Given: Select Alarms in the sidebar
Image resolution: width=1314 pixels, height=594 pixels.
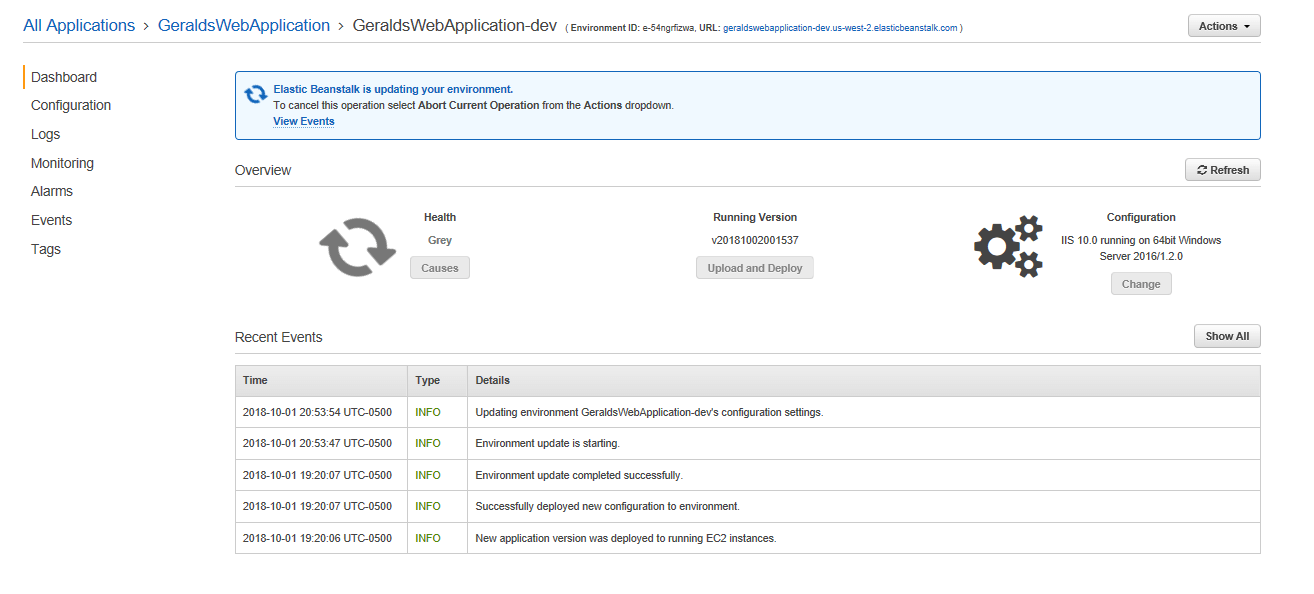Looking at the screenshot, I should coord(52,191).
